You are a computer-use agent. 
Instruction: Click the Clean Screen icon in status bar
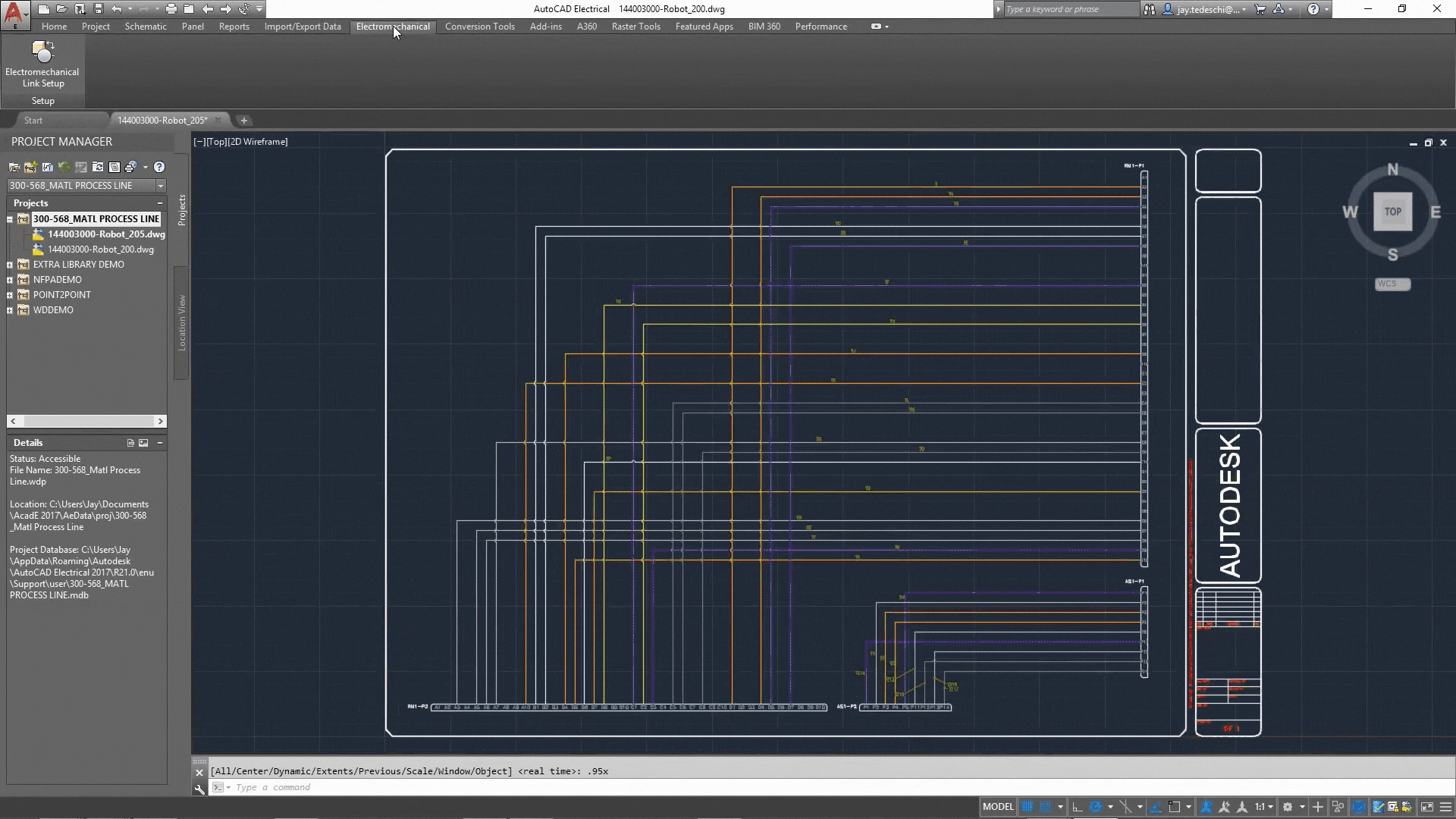pyautogui.click(x=1427, y=807)
